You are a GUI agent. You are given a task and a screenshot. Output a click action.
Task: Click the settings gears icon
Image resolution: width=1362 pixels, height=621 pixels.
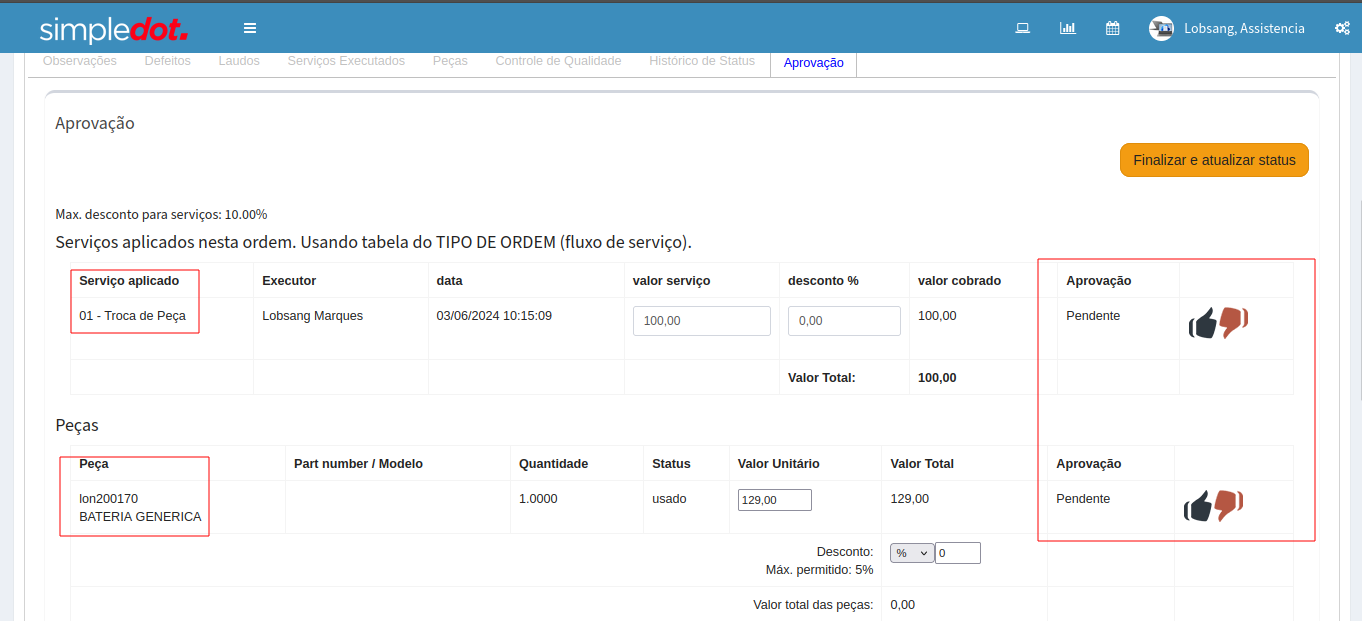(x=1342, y=28)
